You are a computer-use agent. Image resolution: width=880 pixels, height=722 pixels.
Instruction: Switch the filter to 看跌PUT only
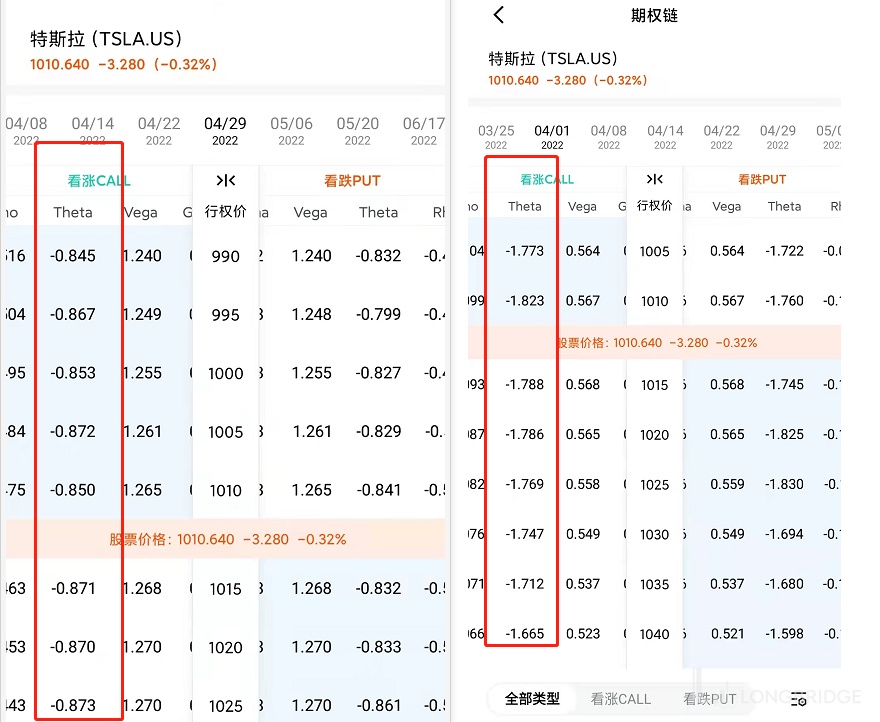coord(709,699)
